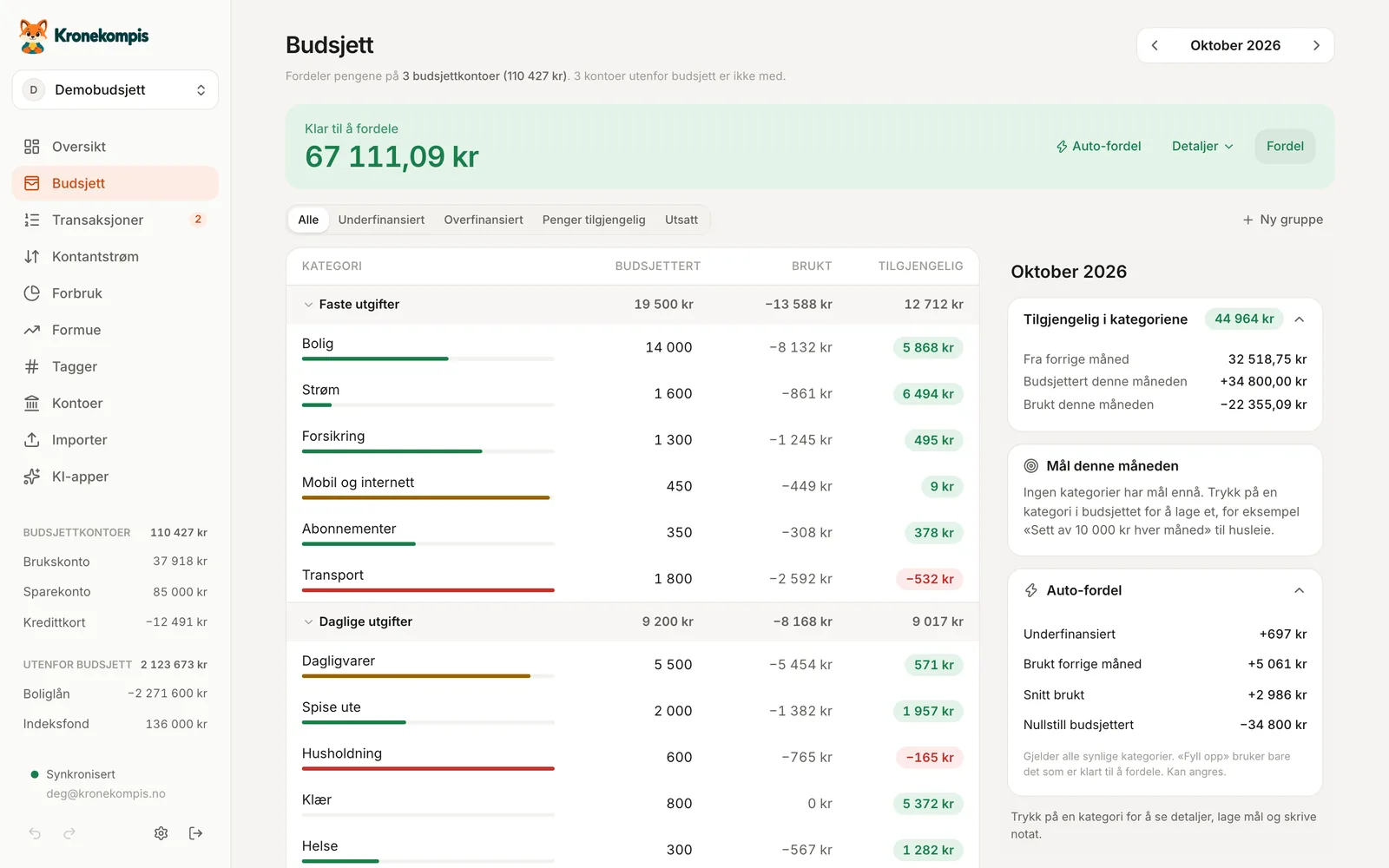Go to Transaksjoner page
1389x868 pixels.
click(x=115, y=220)
